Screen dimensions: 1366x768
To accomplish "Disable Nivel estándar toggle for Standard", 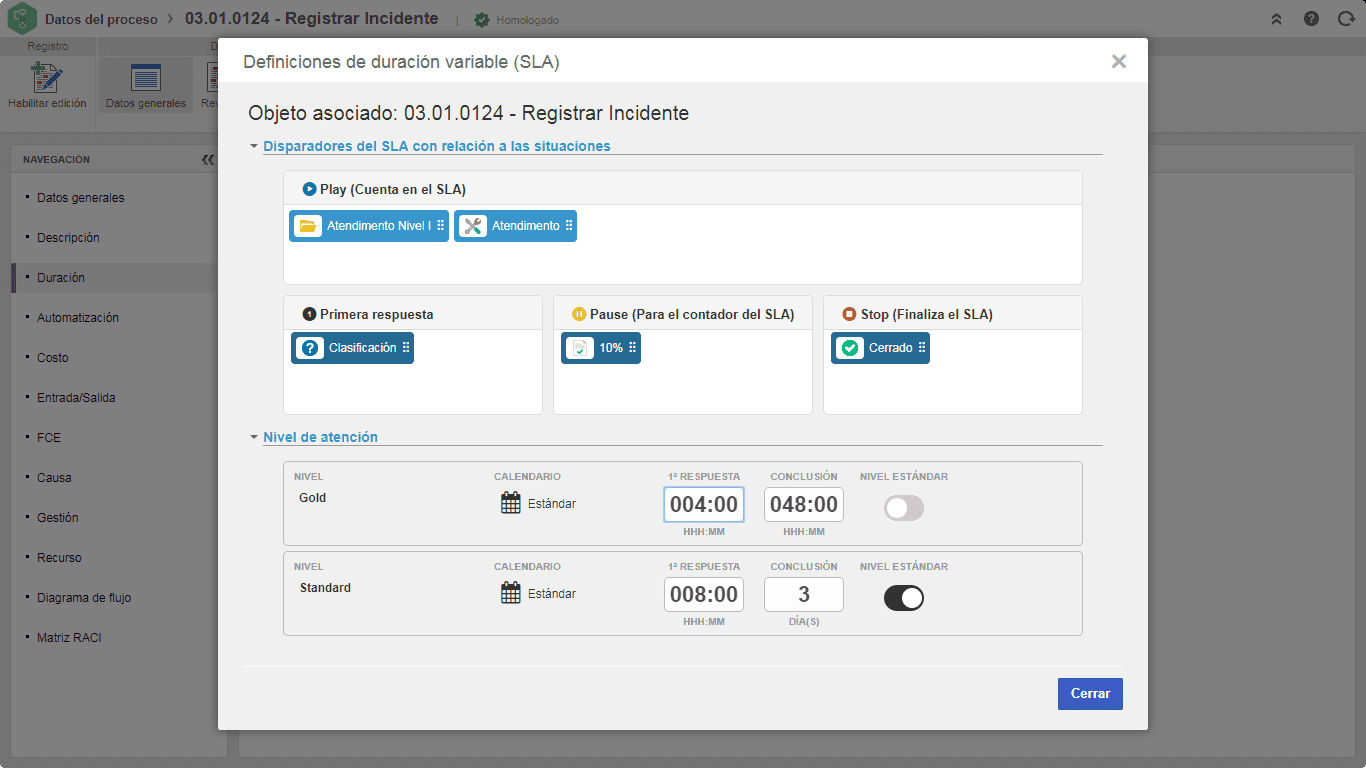I will click(904, 598).
